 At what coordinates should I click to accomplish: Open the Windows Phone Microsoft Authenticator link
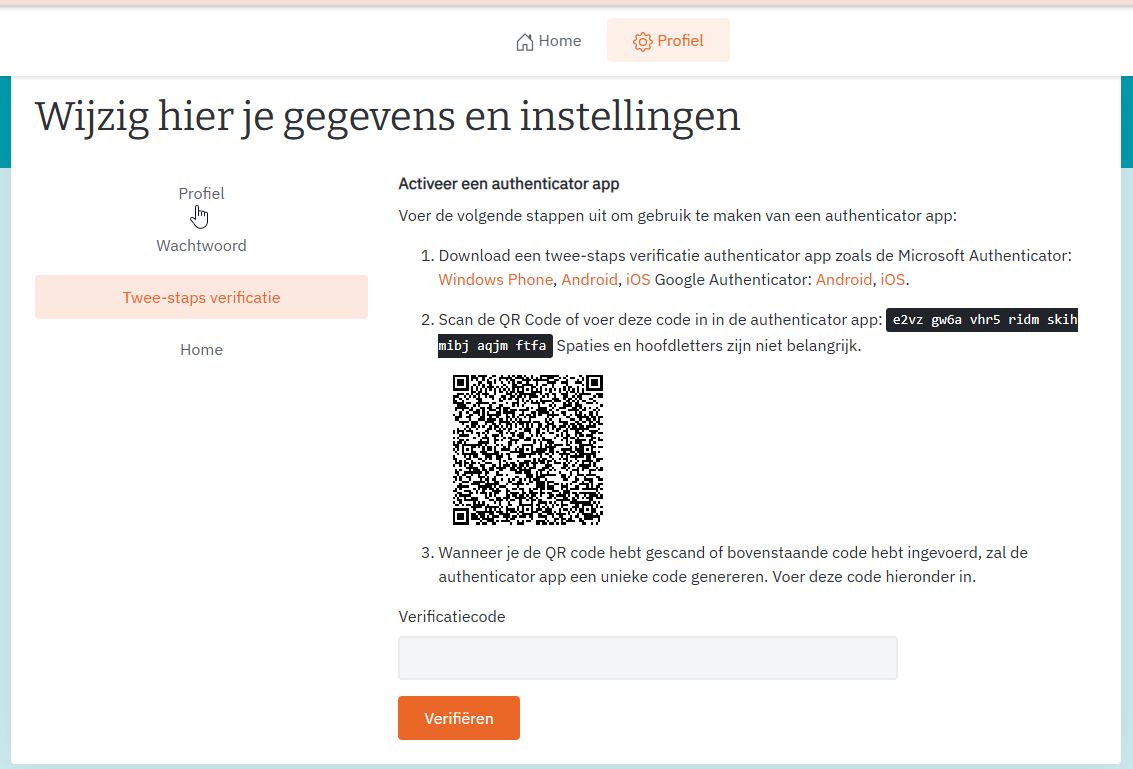click(496, 280)
